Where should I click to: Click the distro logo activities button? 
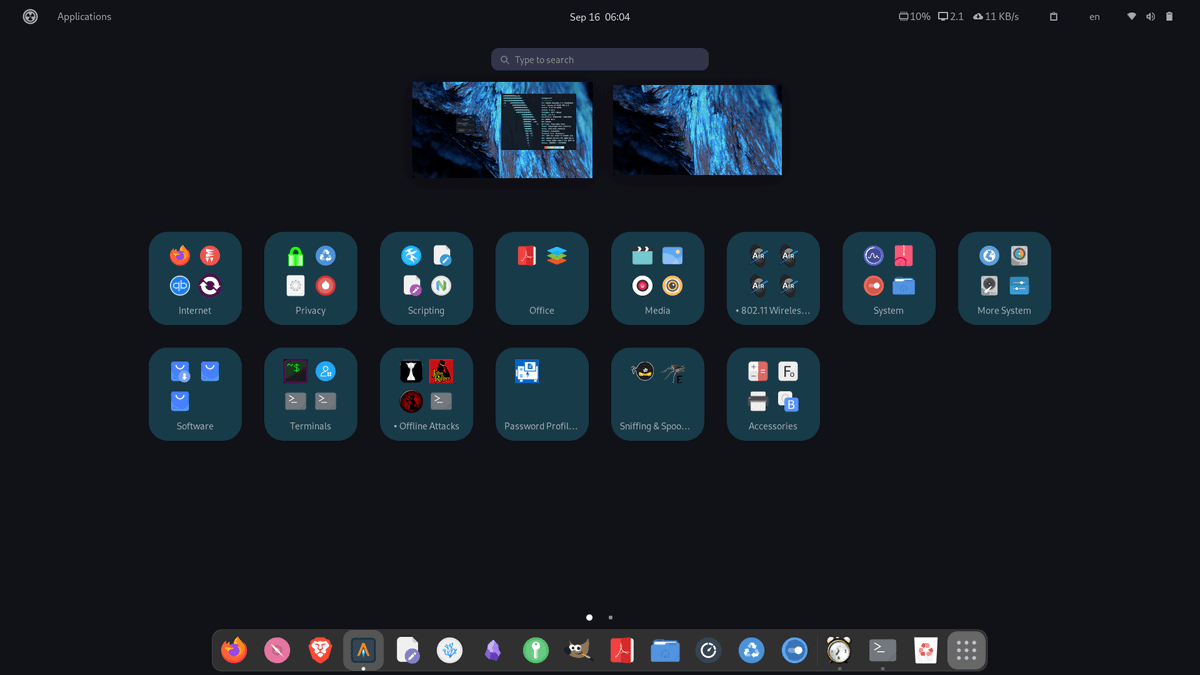click(30, 17)
